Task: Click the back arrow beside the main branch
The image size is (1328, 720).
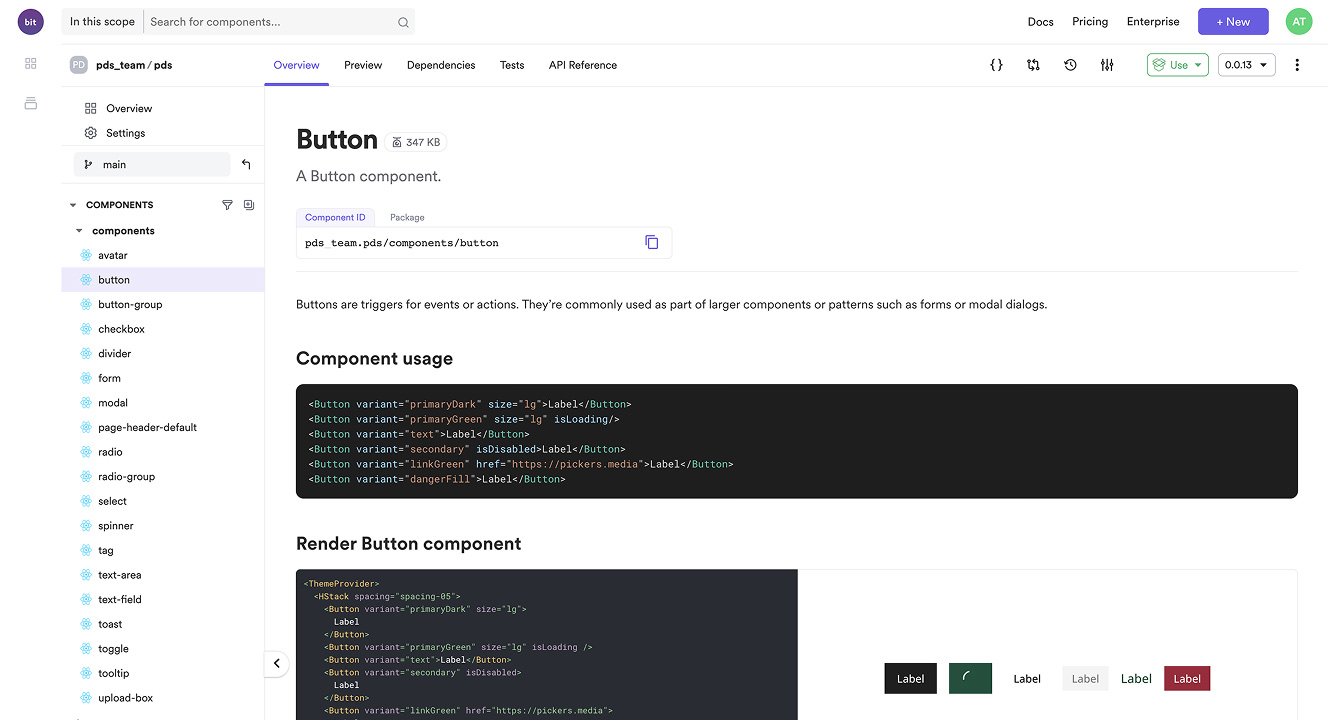Action: tap(246, 164)
